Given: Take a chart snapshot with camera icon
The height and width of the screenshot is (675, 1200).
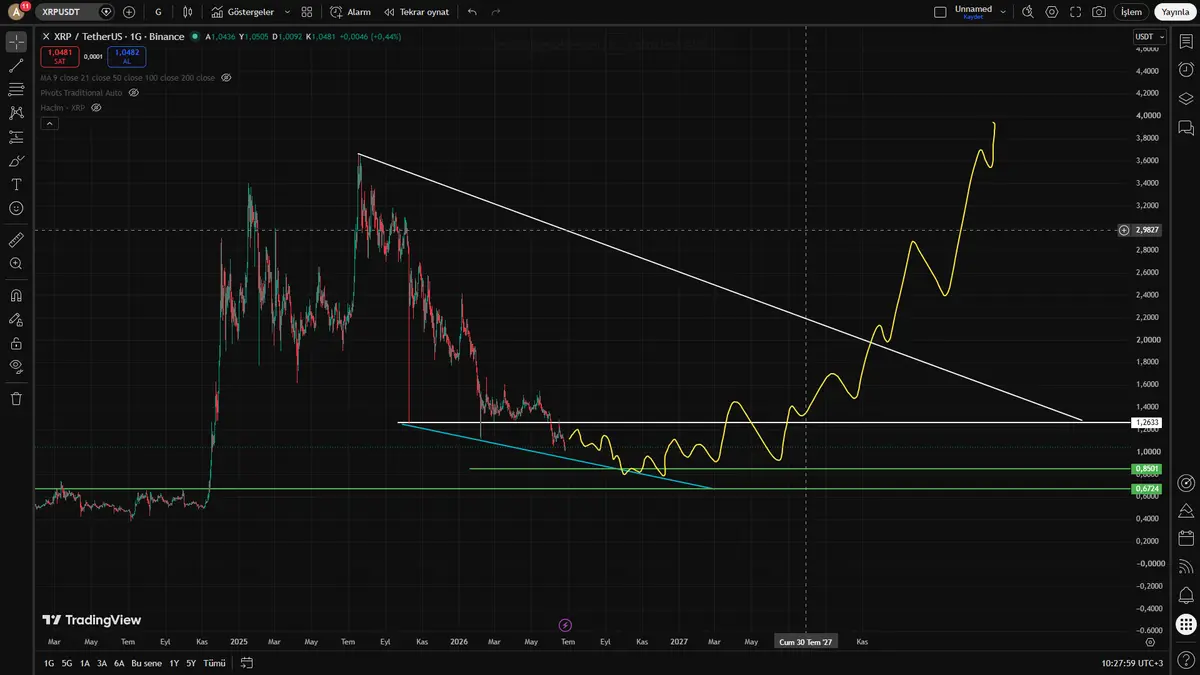Looking at the screenshot, I should pos(1099,12).
